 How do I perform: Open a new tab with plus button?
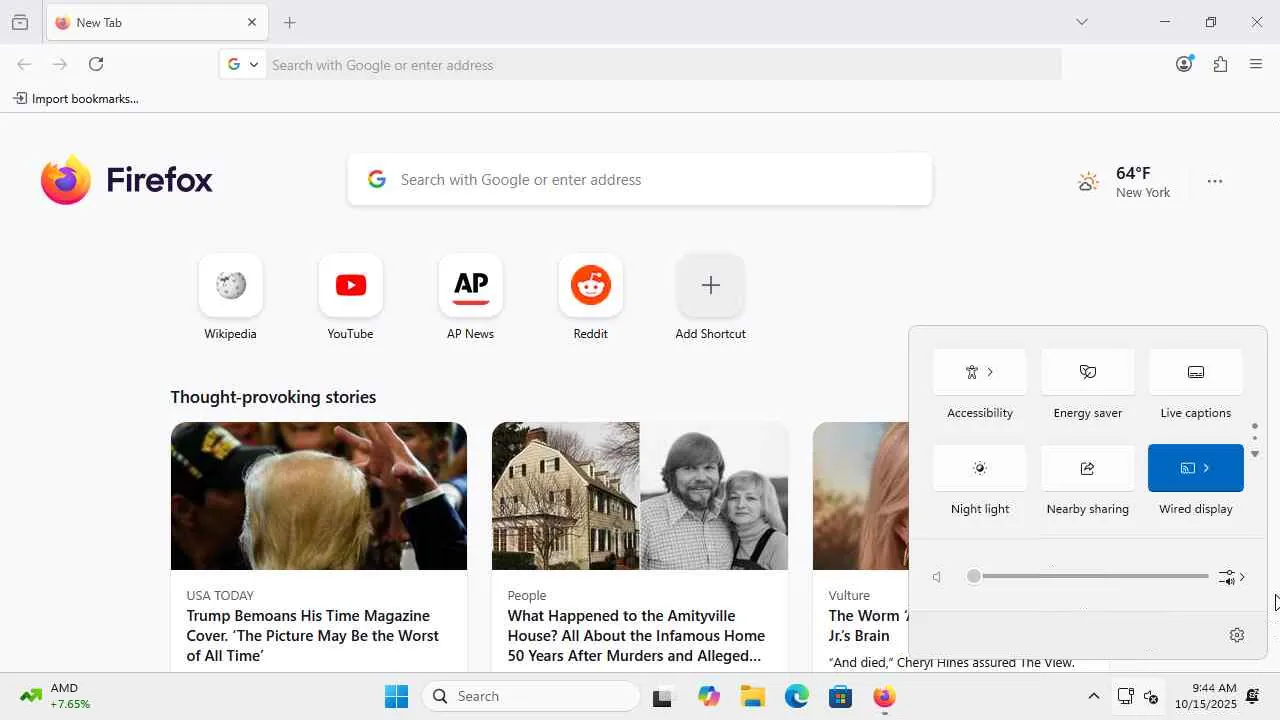tap(290, 22)
